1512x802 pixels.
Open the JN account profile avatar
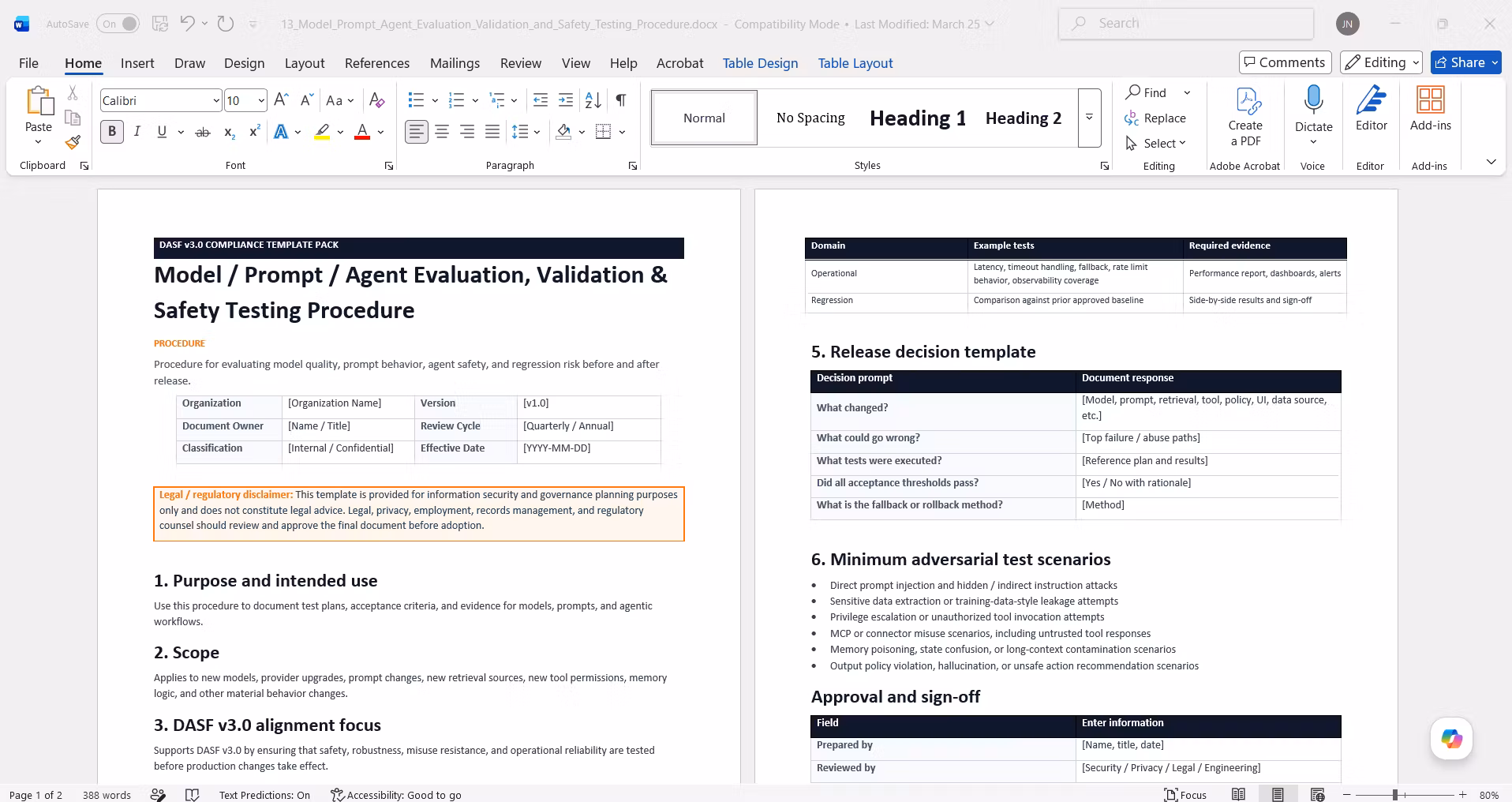(1348, 24)
